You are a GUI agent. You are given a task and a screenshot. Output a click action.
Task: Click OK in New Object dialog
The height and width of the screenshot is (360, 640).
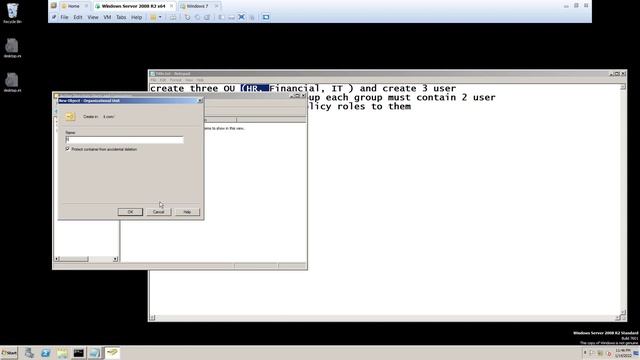coord(130,212)
